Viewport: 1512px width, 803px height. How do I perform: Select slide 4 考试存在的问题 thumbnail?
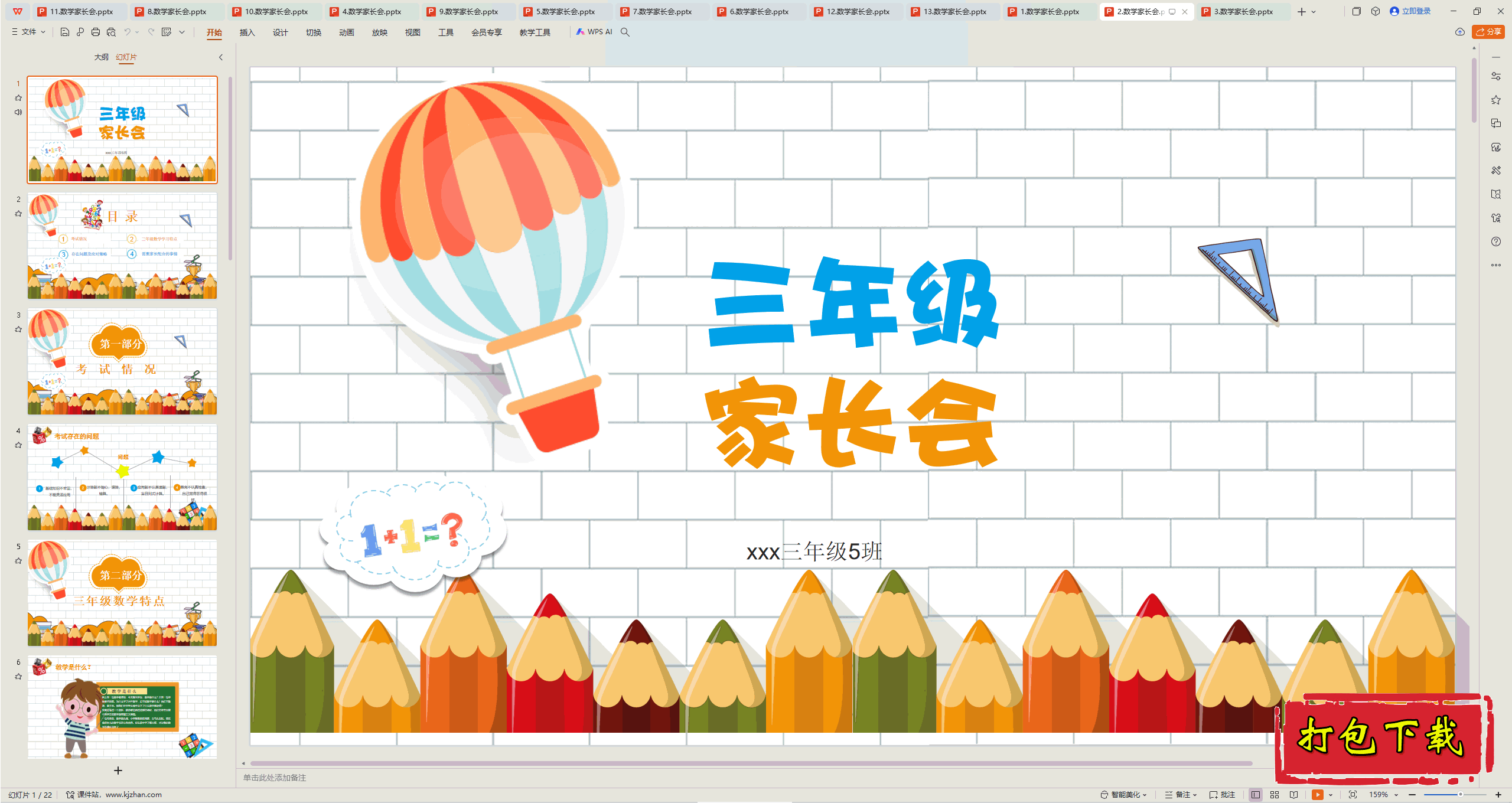122,477
